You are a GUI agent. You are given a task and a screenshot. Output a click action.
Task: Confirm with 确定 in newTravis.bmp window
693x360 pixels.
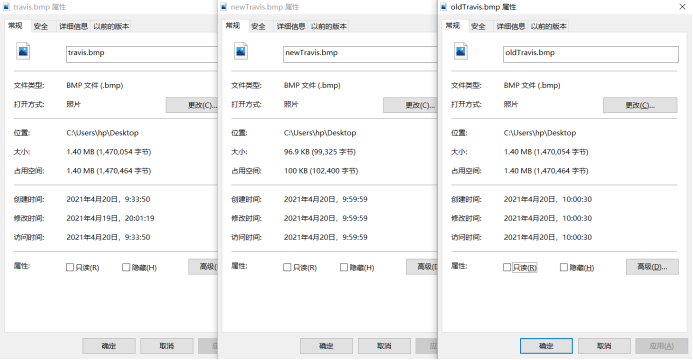pyautogui.click(x=326, y=346)
